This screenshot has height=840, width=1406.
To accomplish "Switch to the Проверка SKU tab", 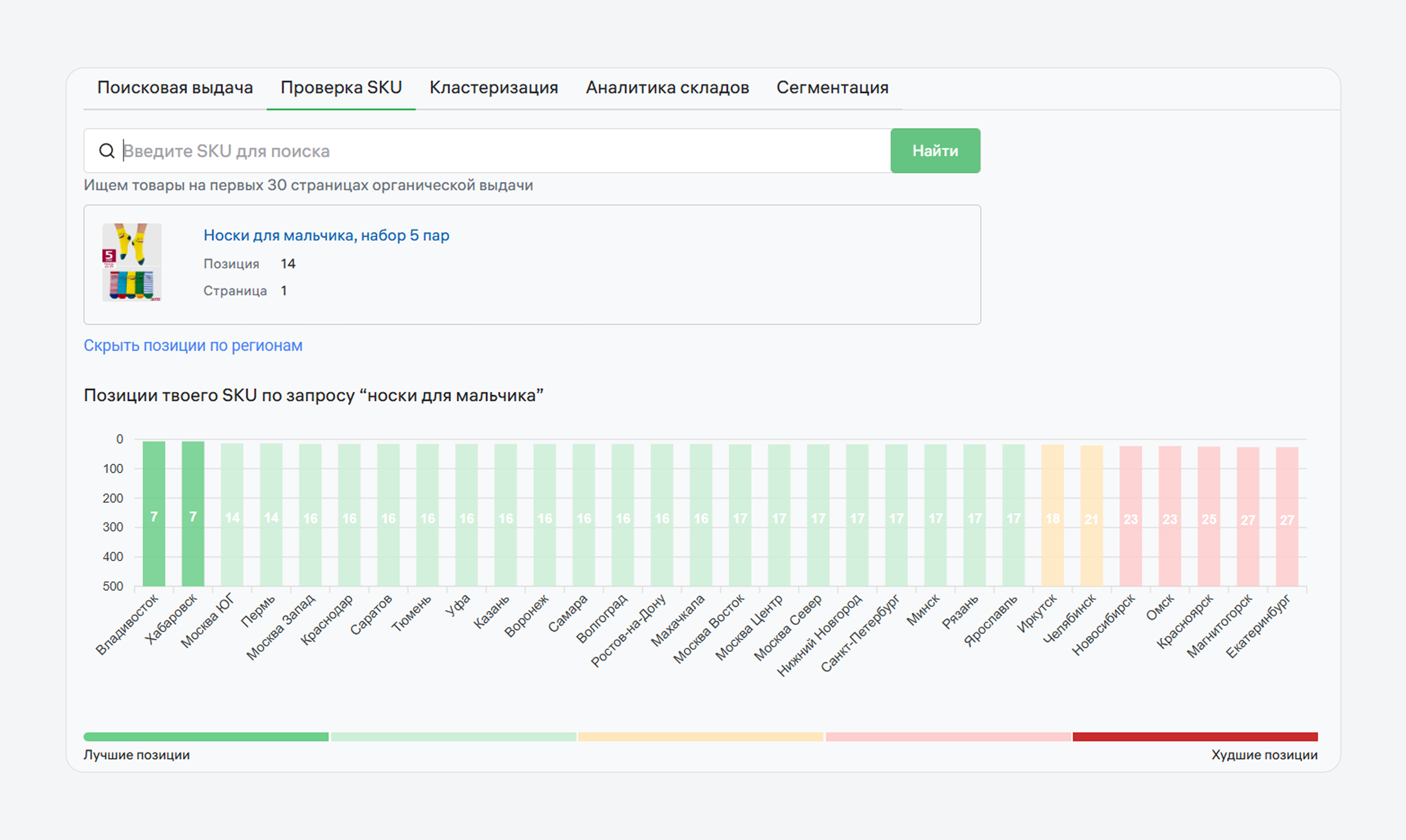I will pos(341,88).
